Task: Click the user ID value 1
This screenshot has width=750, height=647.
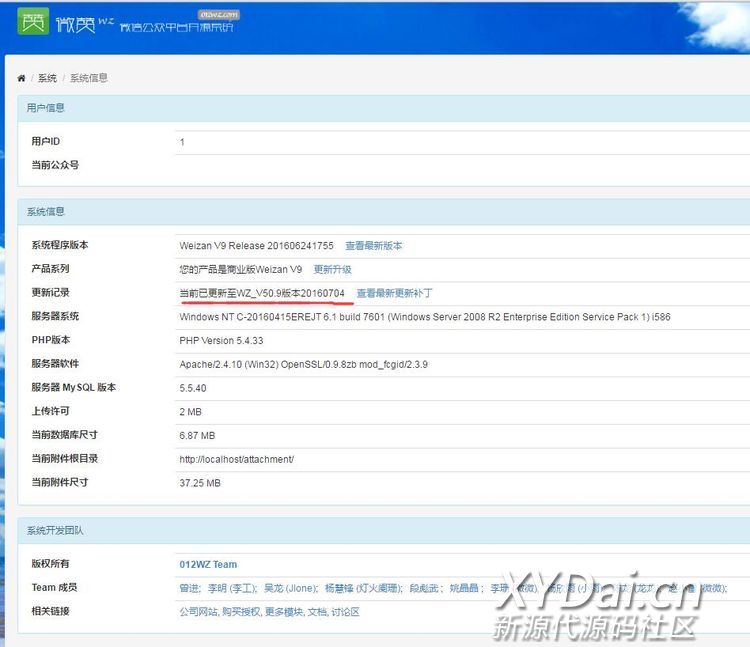Action: tap(182, 142)
